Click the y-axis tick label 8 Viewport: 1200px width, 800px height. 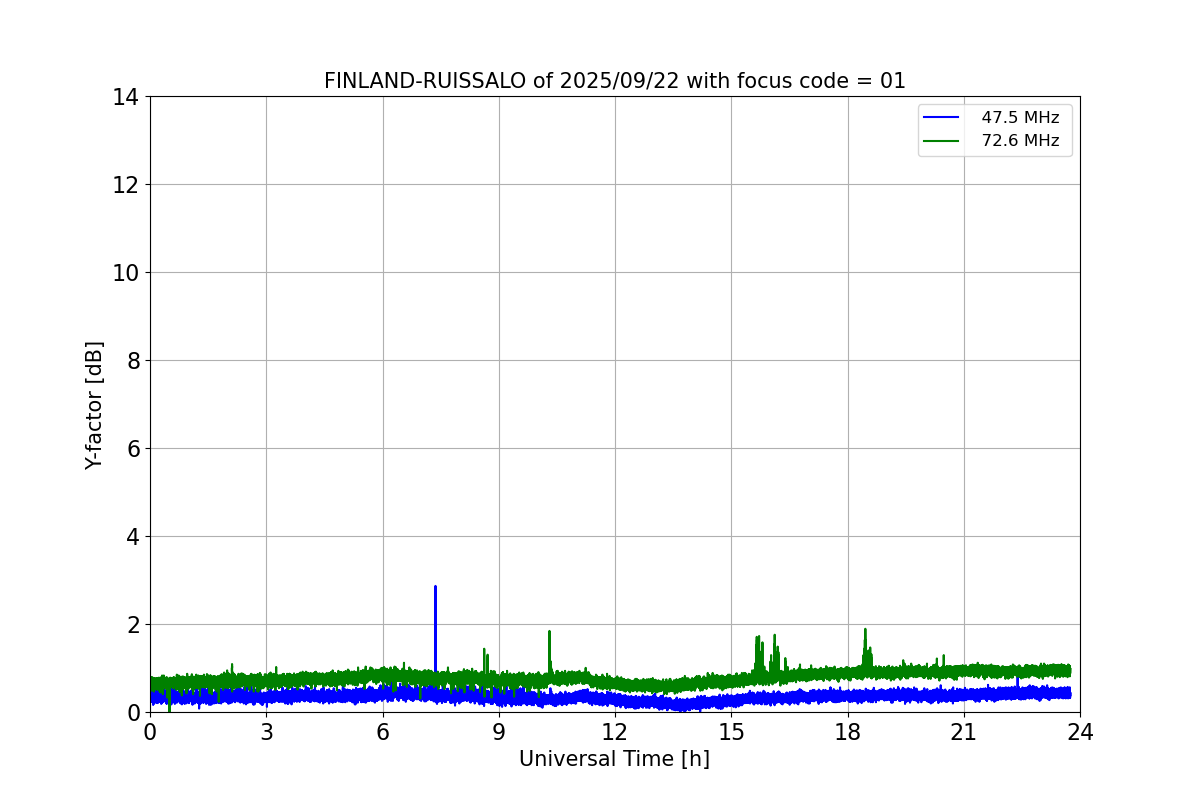(132, 361)
